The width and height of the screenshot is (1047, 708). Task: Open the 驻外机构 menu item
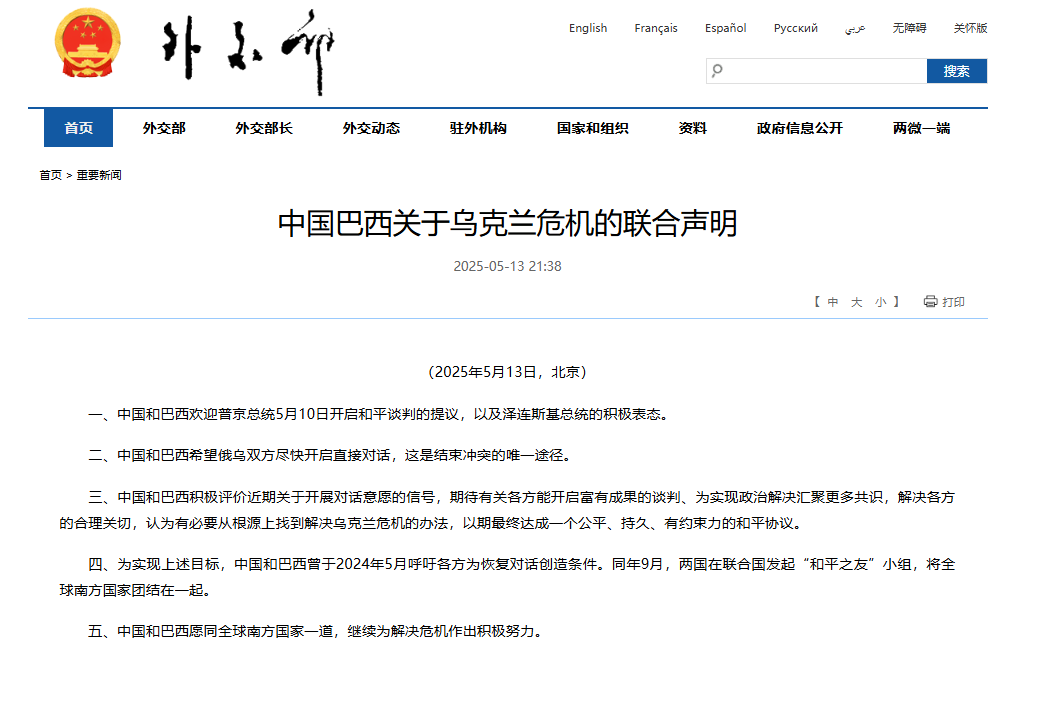pyautogui.click(x=478, y=128)
